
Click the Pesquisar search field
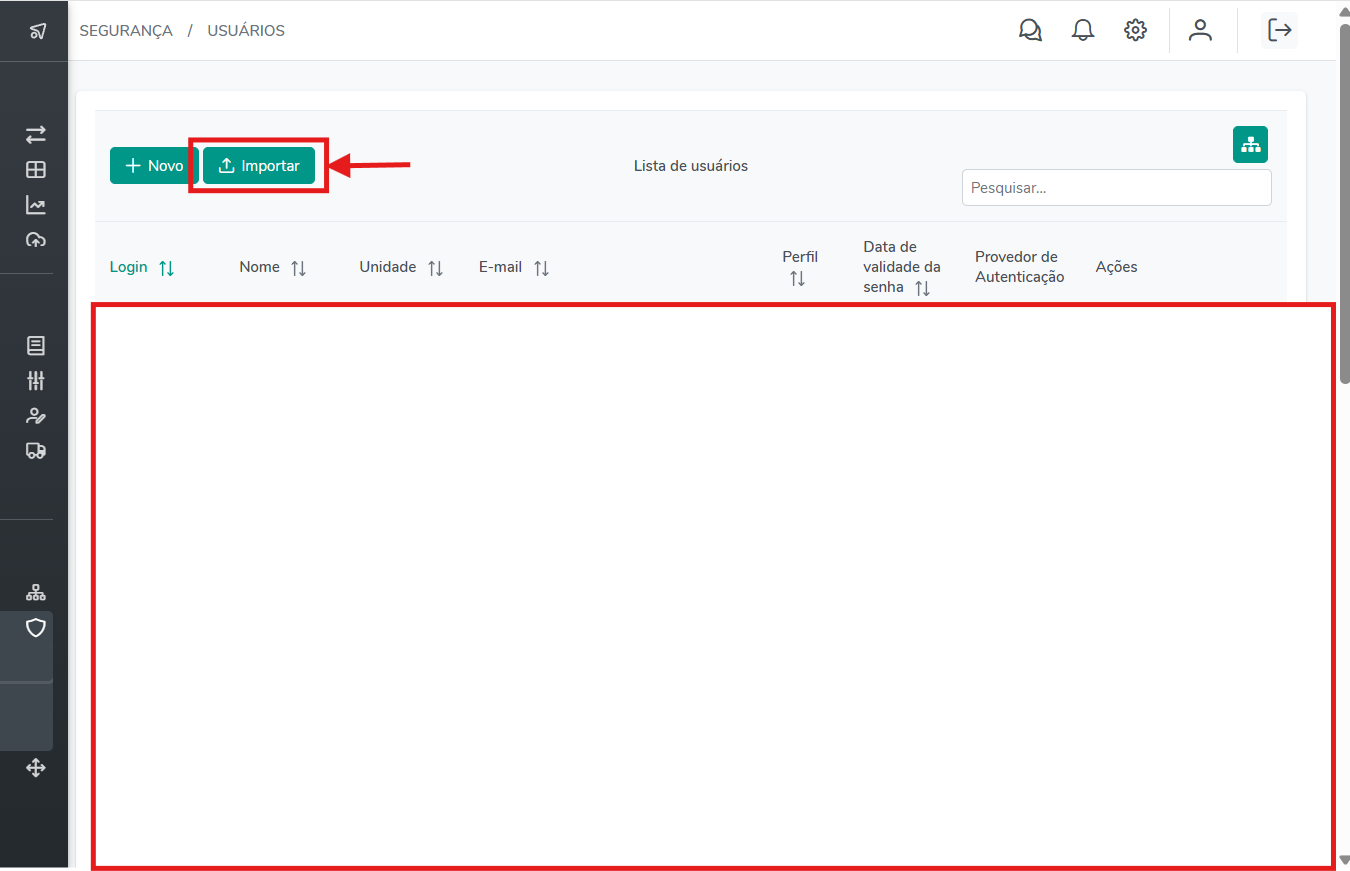click(1116, 188)
